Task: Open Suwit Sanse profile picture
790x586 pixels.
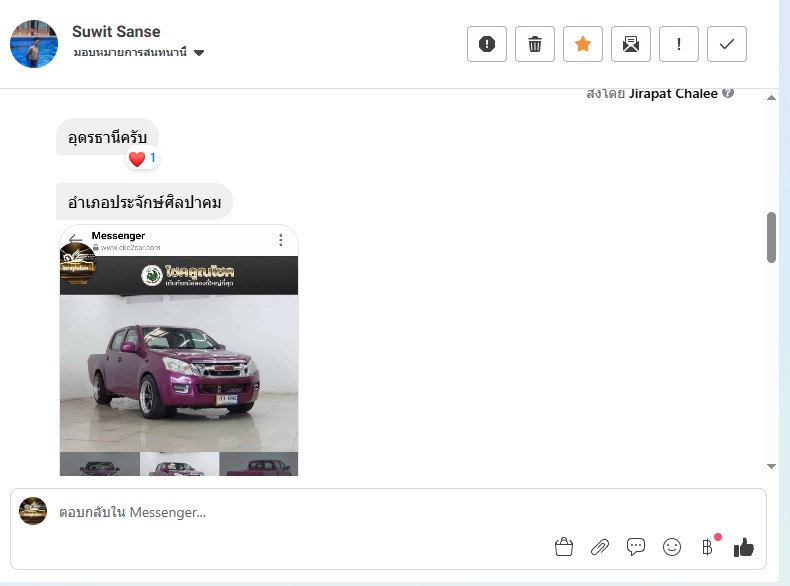Action: 34,43
